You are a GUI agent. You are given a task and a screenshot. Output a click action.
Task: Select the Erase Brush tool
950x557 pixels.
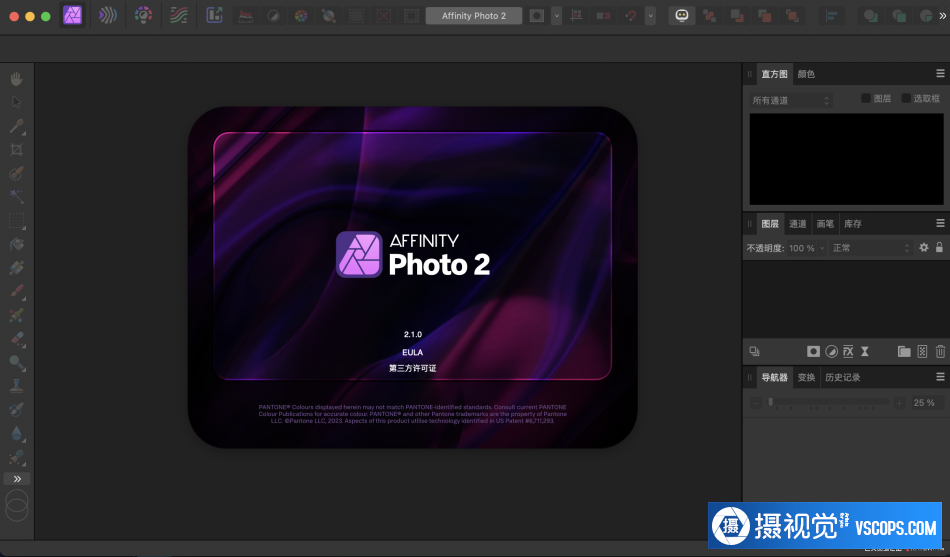[x=16, y=339]
